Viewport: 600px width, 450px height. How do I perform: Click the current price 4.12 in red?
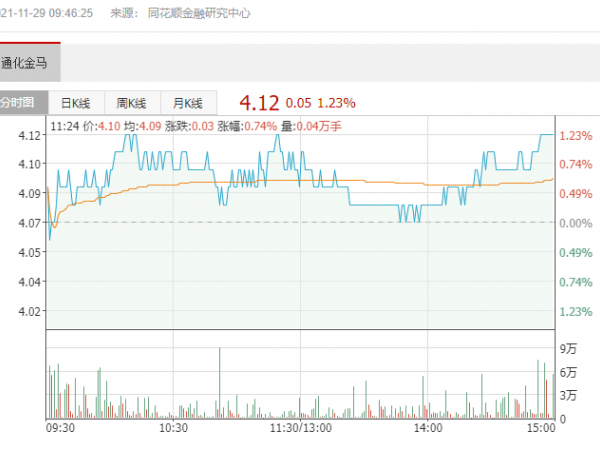click(257, 102)
